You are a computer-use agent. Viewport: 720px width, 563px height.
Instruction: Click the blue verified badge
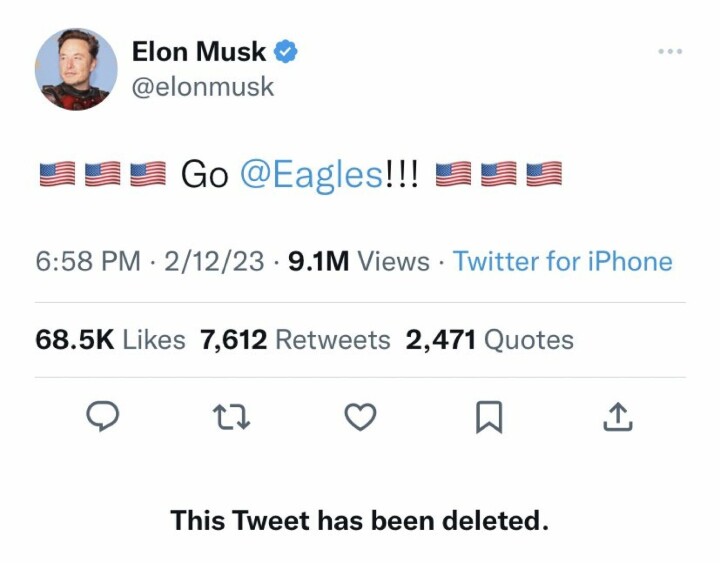(286, 52)
